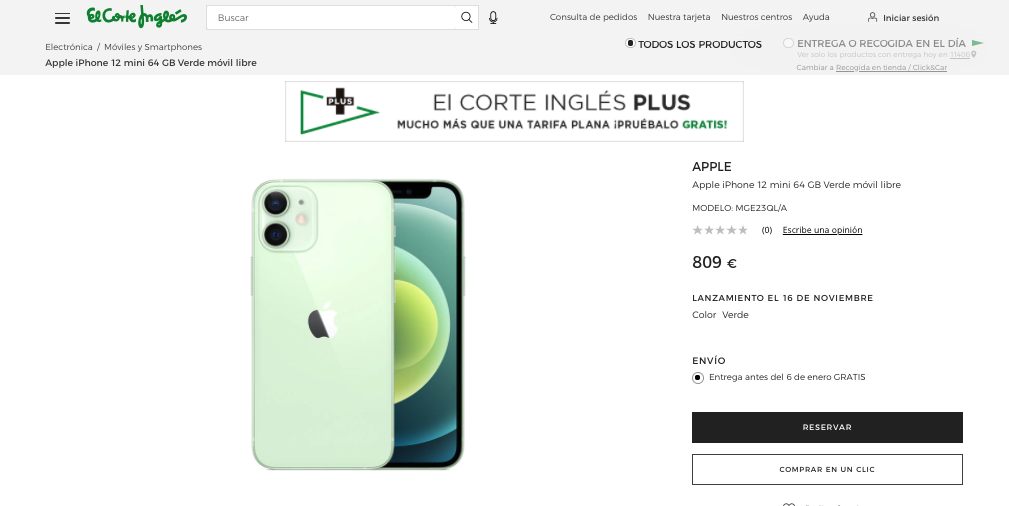Click the search magnifier icon
This screenshot has height=506, width=1009.
click(467, 17)
